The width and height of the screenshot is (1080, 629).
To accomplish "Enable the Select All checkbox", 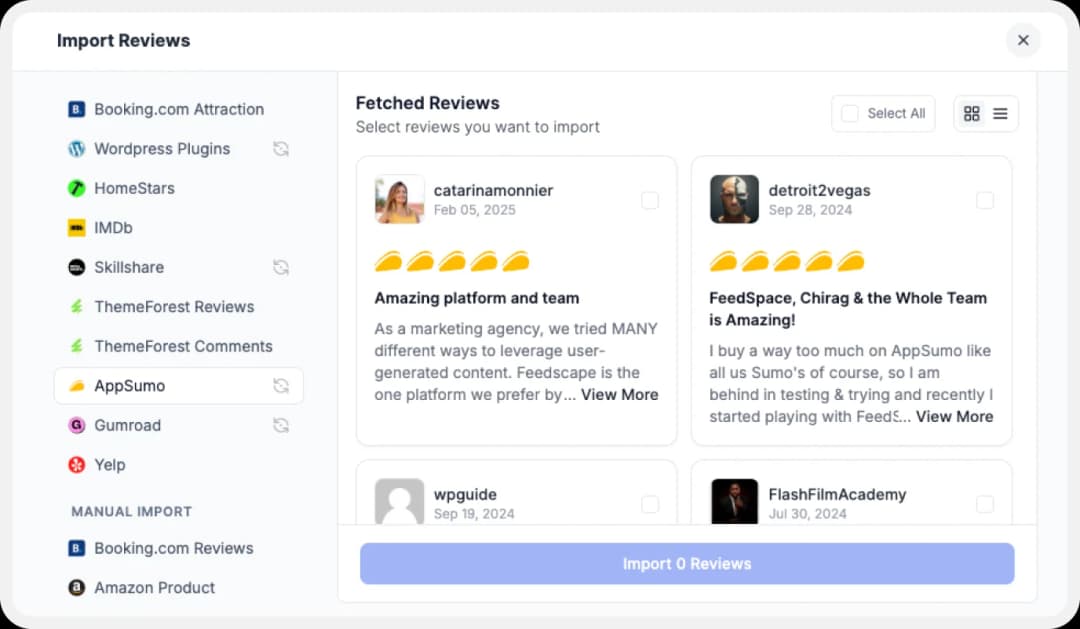I will (849, 113).
